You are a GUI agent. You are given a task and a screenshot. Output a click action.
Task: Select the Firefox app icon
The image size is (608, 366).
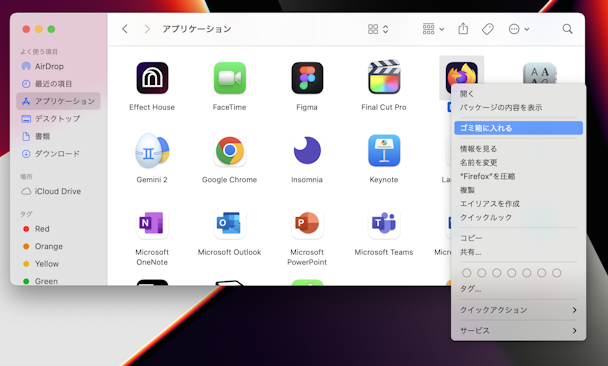coord(461,74)
